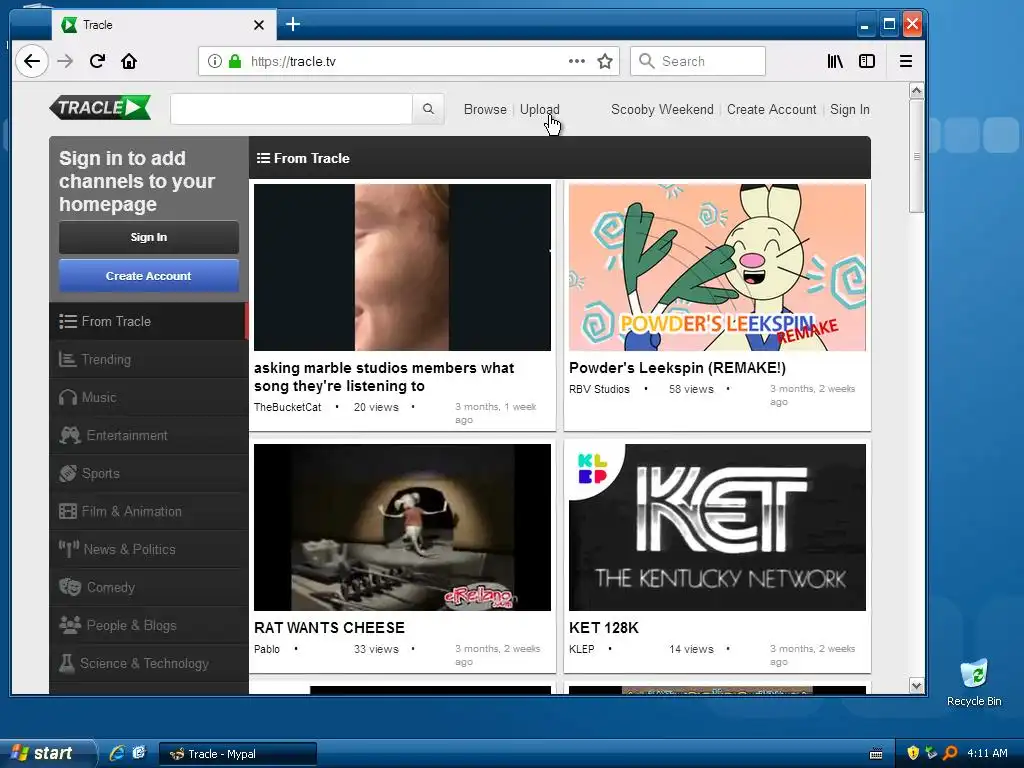The image size is (1024, 768).
Task: Open the Music category in the sidebar
Action: tap(148, 398)
